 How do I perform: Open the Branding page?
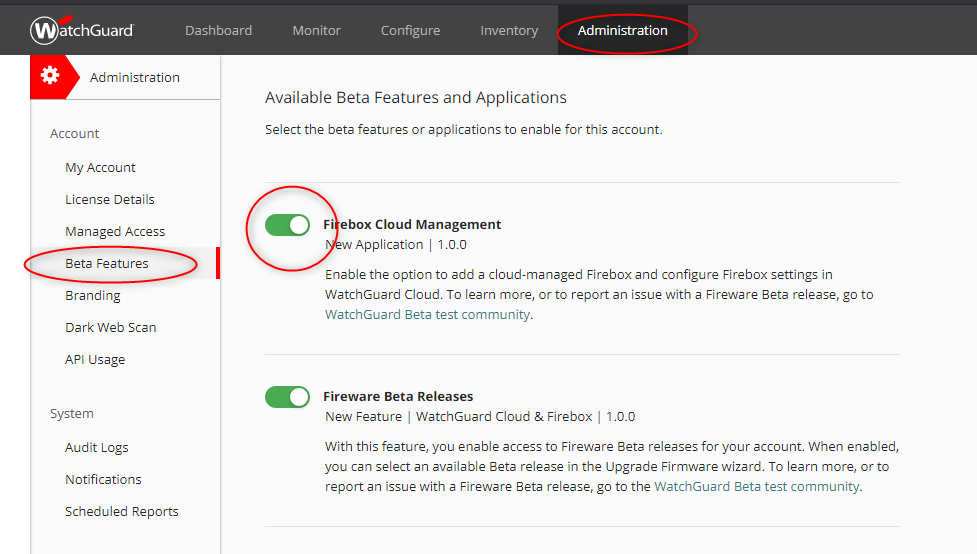click(93, 295)
